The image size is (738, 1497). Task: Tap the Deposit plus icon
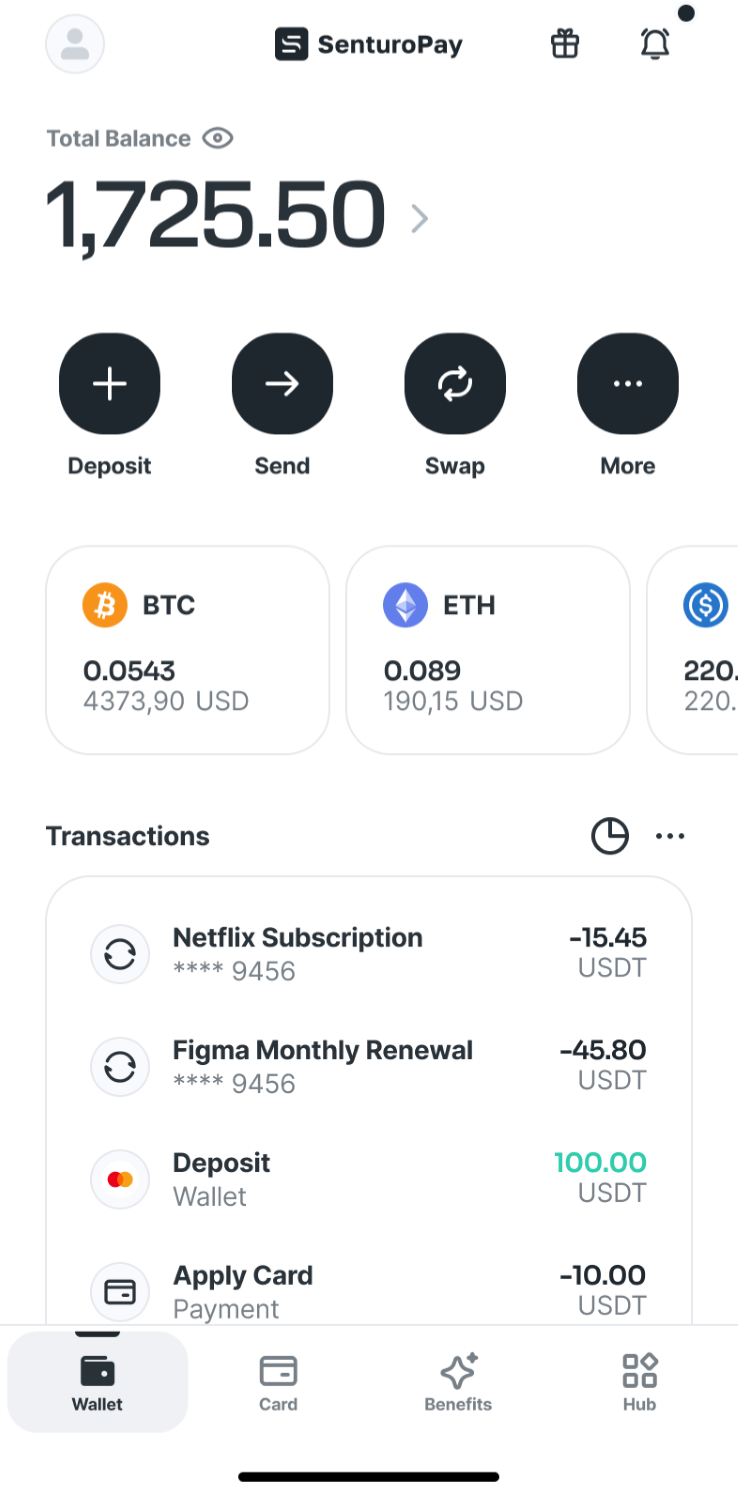tap(109, 384)
